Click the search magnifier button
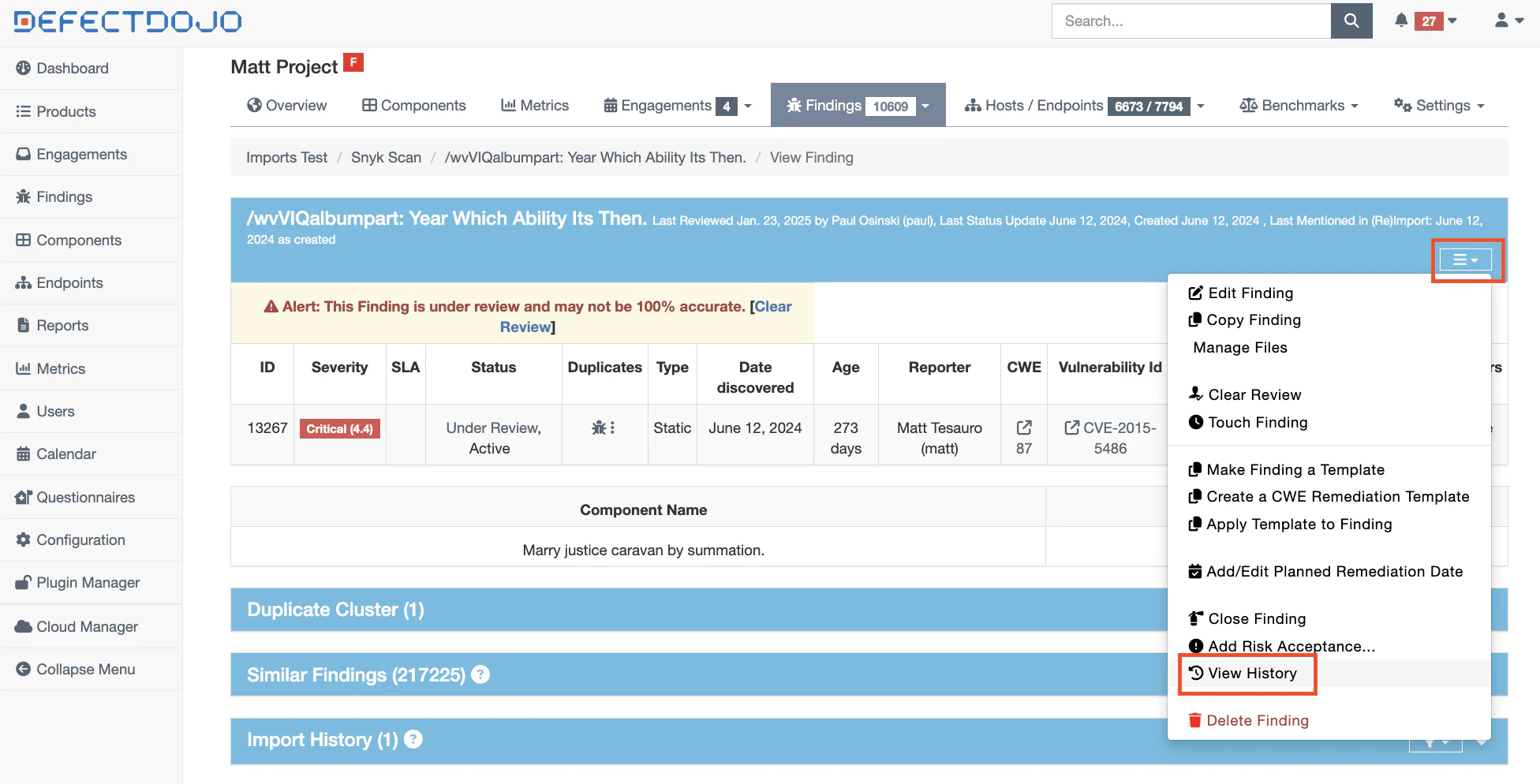This screenshot has height=784, width=1540. (1351, 21)
